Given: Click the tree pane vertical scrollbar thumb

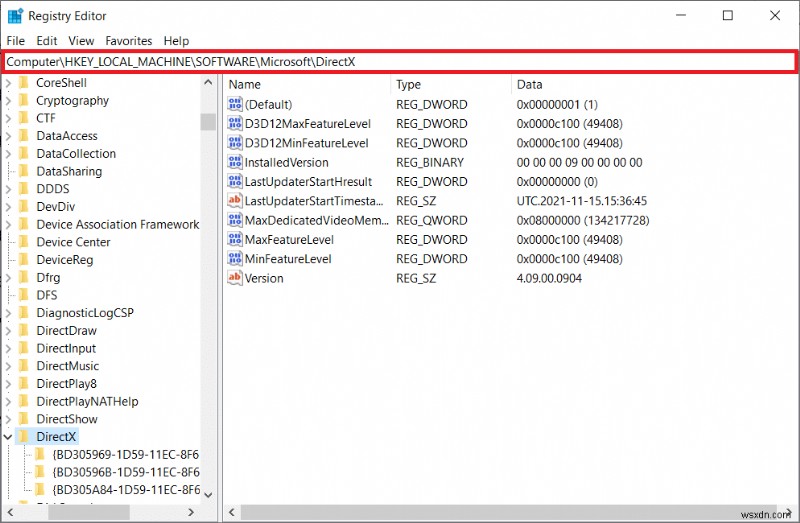Looking at the screenshot, I should click(208, 122).
